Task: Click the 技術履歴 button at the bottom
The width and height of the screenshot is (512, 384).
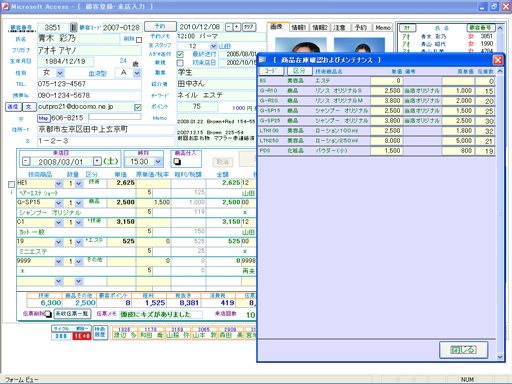Action: [x=100, y=332]
